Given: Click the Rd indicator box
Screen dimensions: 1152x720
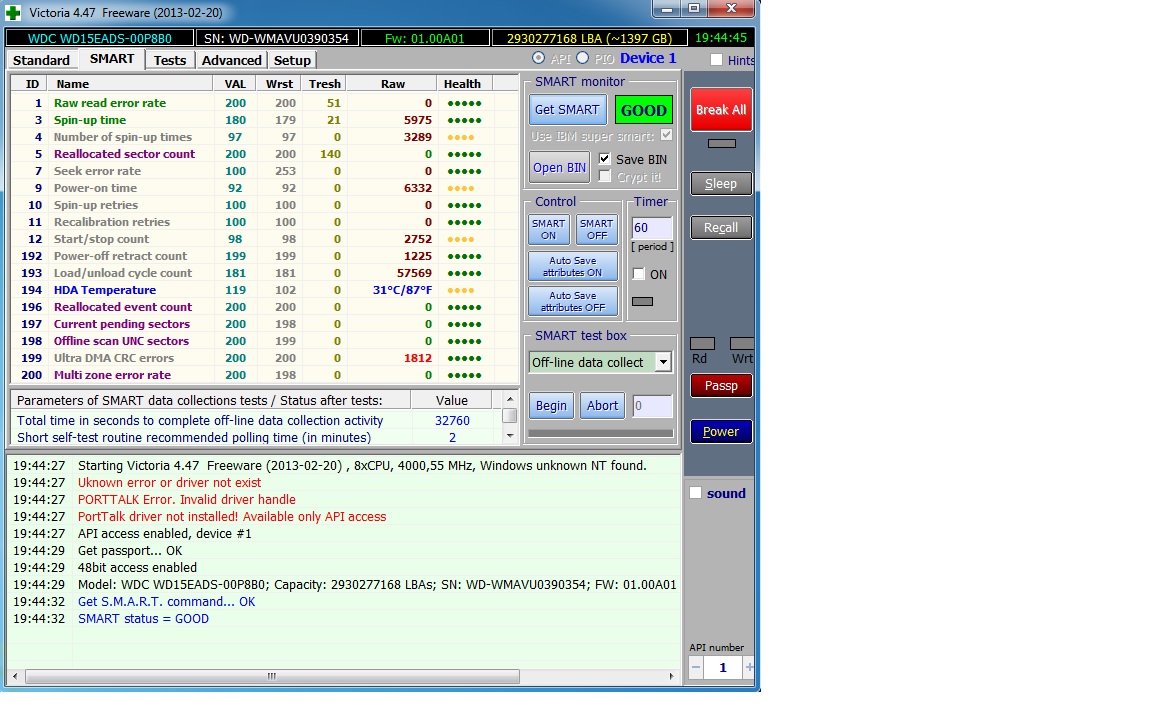Looking at the screenshot, I should pyautogui.click(x=702, y=343).
